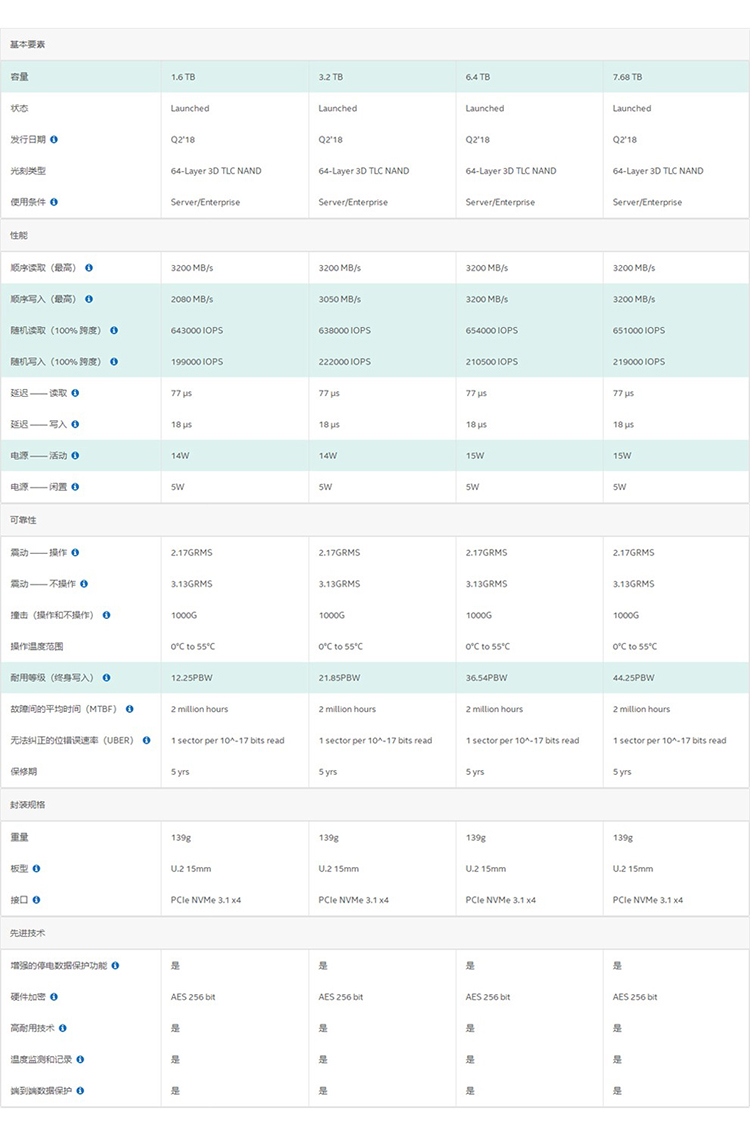Viewport: 750px width, 1136px height.
Task: Click the info icon for 震动 —— 操作
Action: click(x=75, y=553)
